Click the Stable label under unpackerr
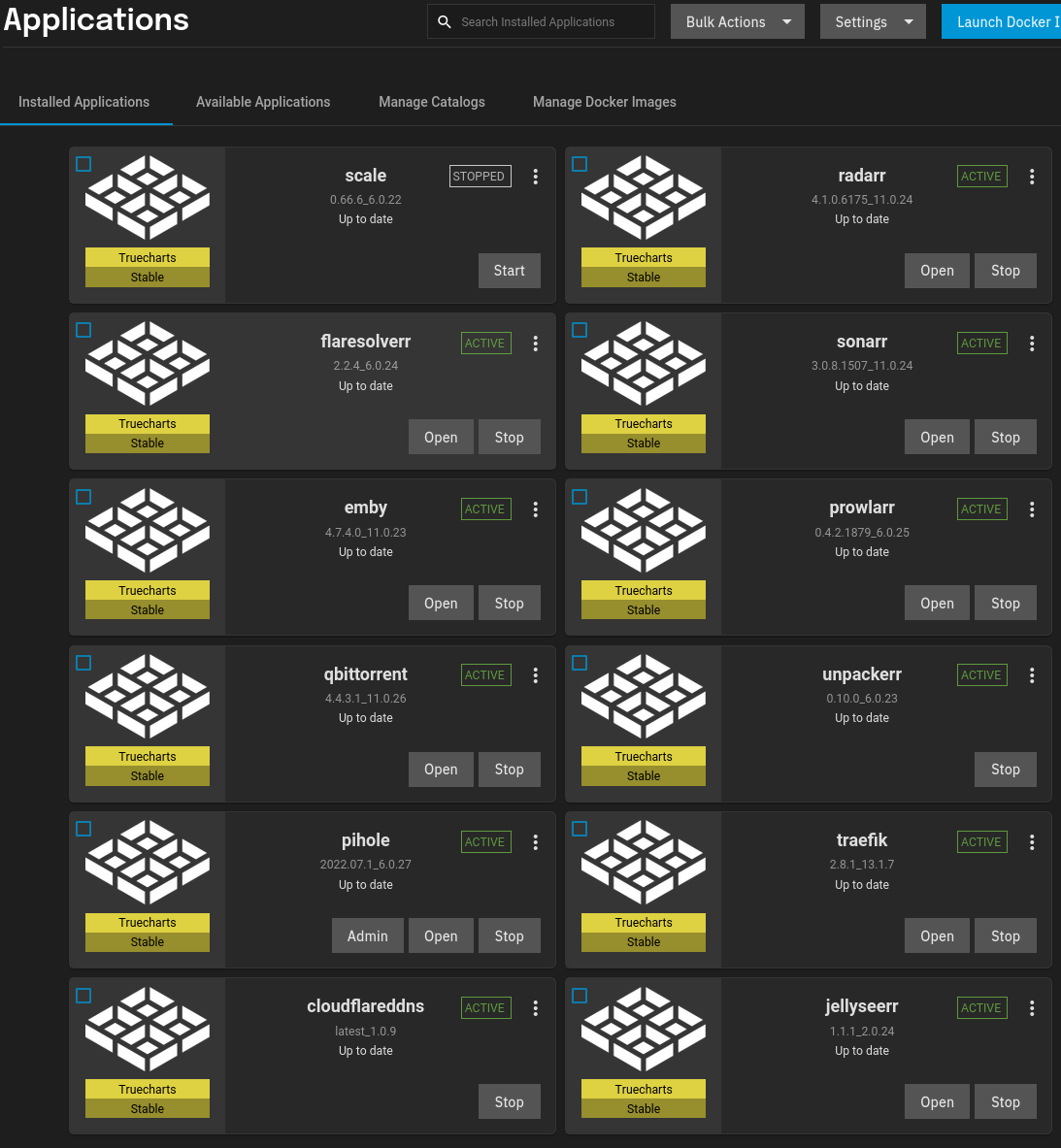Screen dimensions: 1061x1148 pyautogui.click(x=644, y=776)
